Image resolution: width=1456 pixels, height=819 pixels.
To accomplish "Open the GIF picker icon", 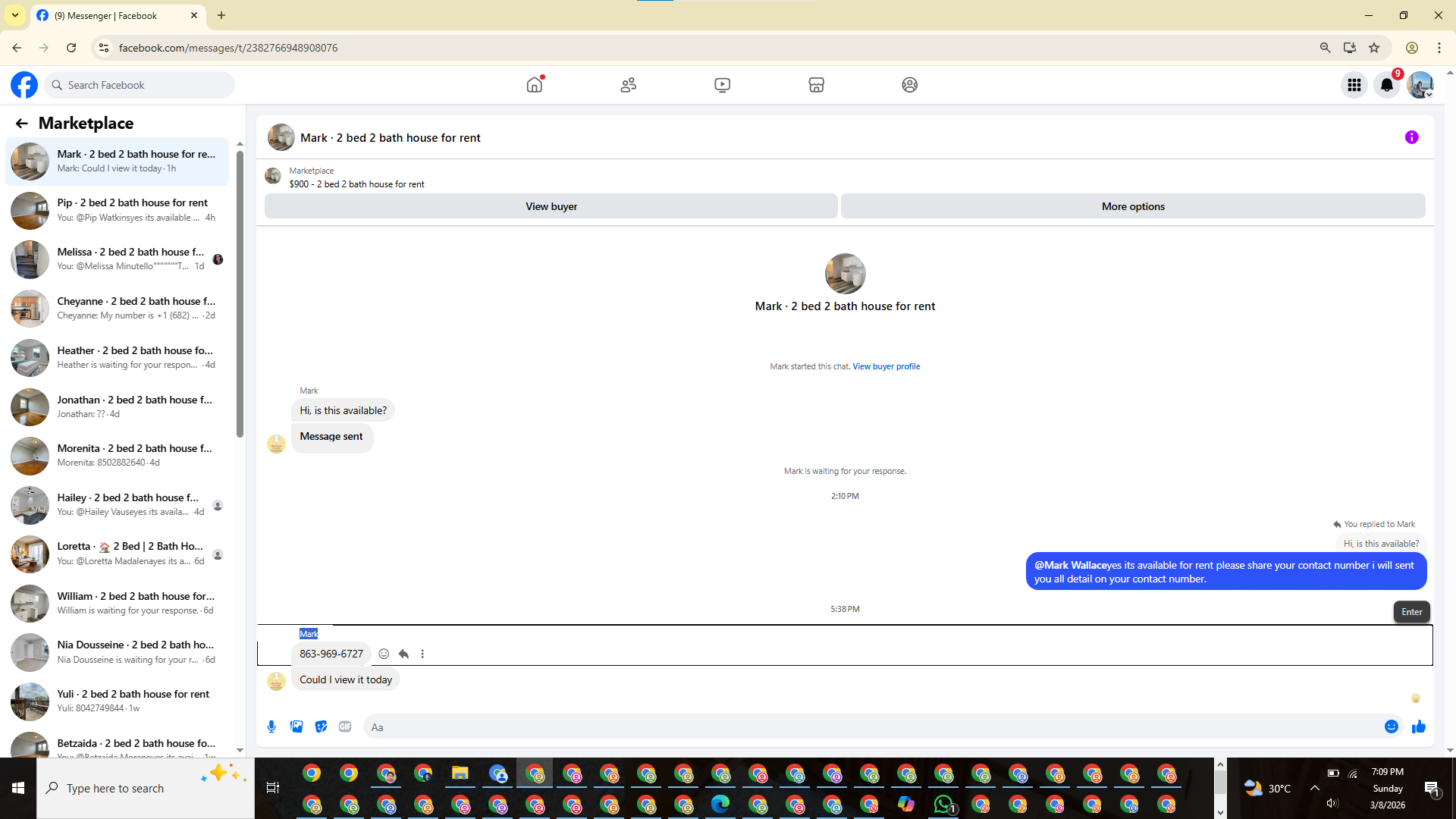I will (x=345, y=726).
